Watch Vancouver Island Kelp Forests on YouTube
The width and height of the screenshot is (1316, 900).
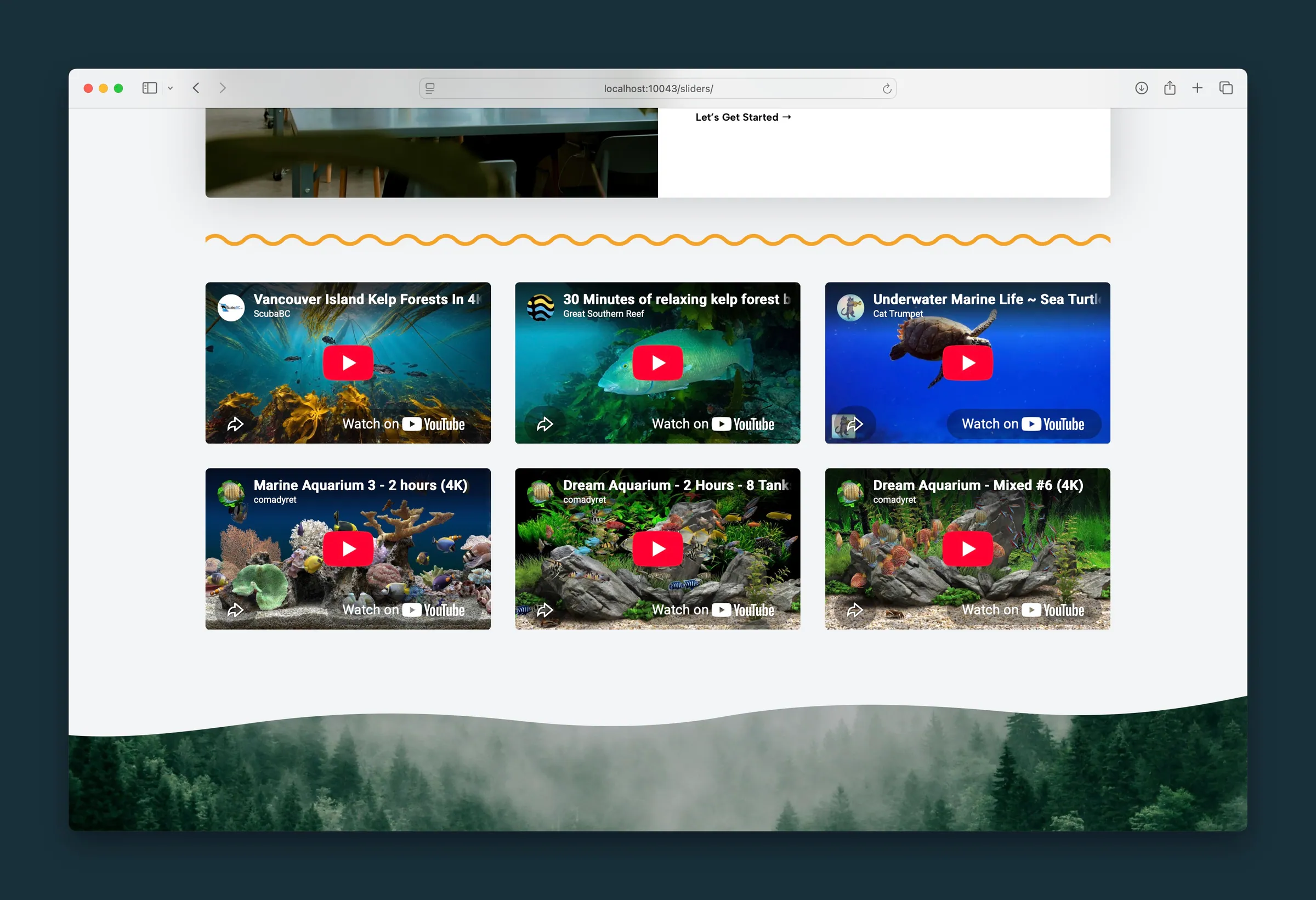tap(403, 423)
